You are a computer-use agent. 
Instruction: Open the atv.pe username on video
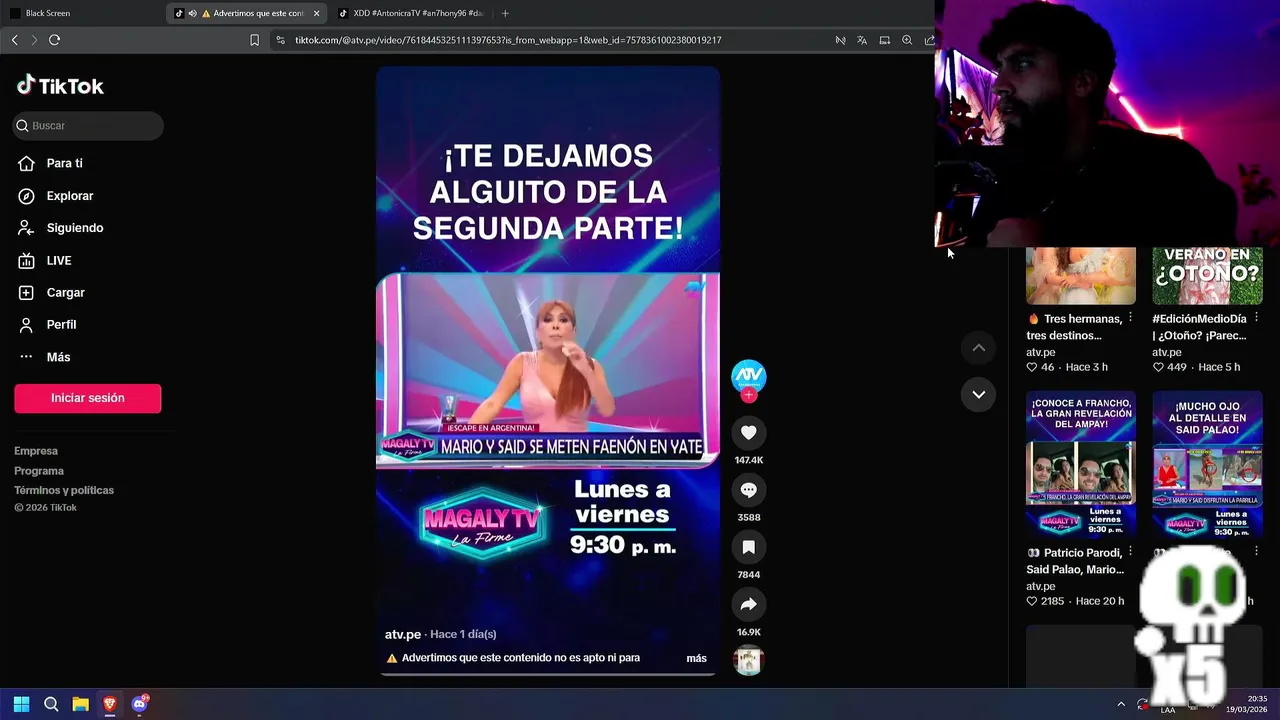click(x=402, y=634)
